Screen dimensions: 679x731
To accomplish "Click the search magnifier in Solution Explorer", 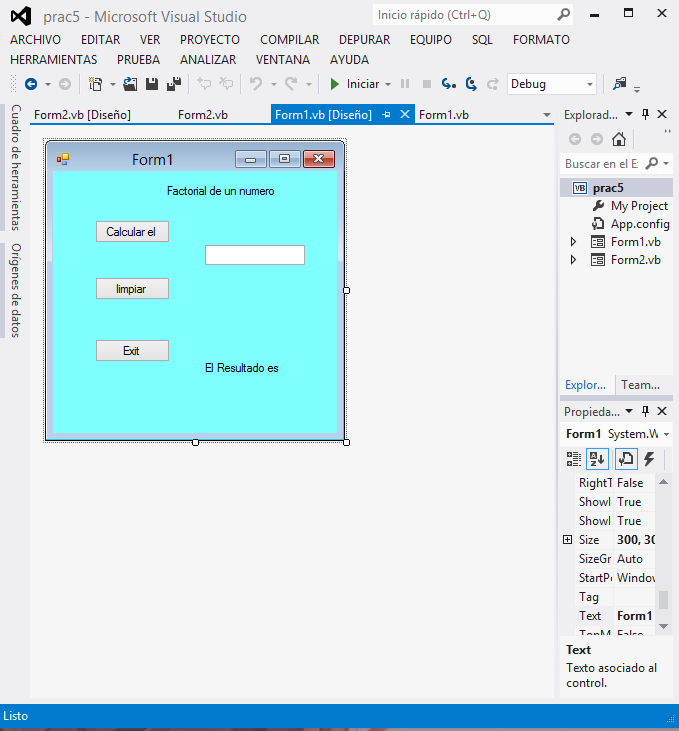I will coord(651,164).
